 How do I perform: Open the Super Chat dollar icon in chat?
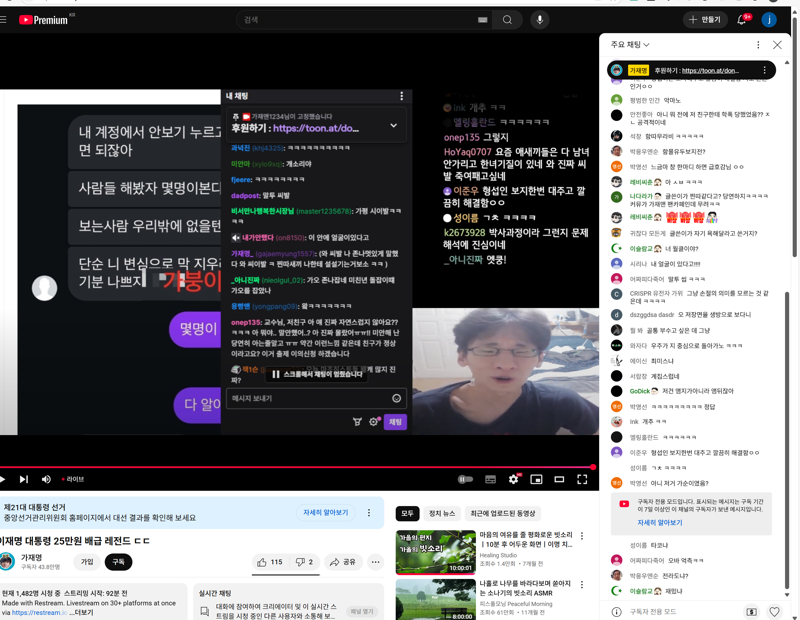click(x=752, y=611)
